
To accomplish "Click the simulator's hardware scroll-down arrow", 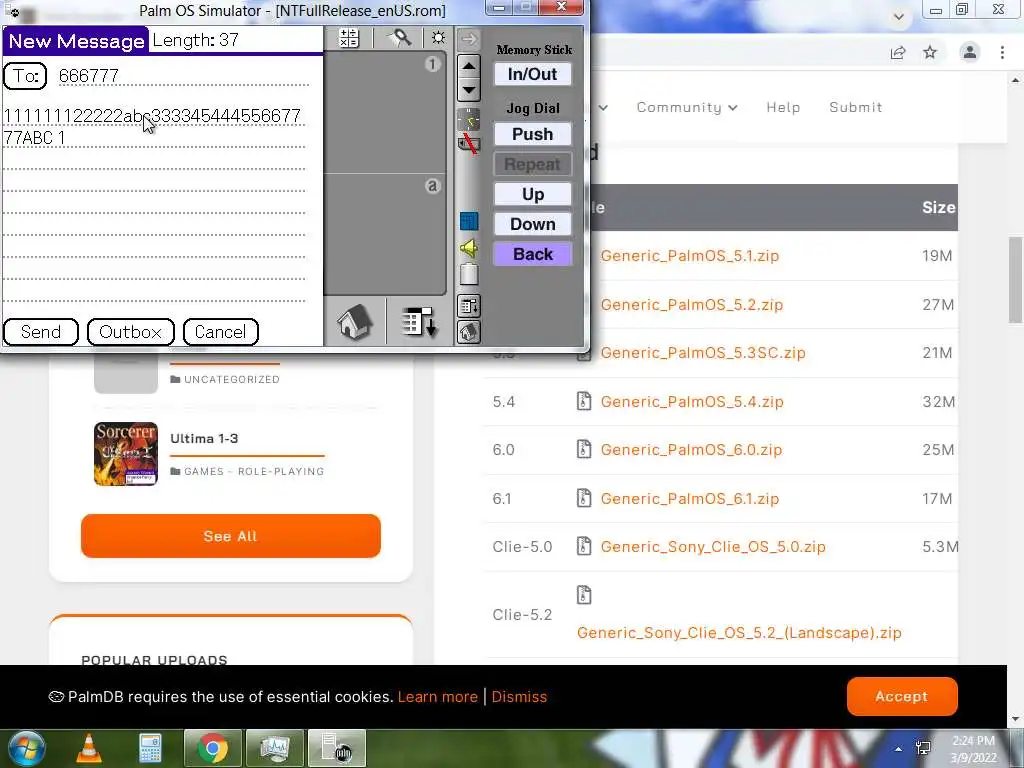I will (469, 89).
